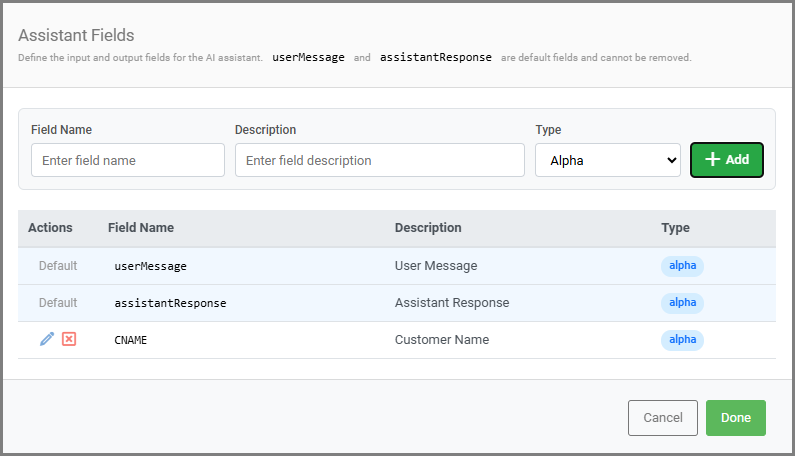Viewport: 795px width, 456px height.
Task: Click the Description column header in table
Action: coord(428,228)
